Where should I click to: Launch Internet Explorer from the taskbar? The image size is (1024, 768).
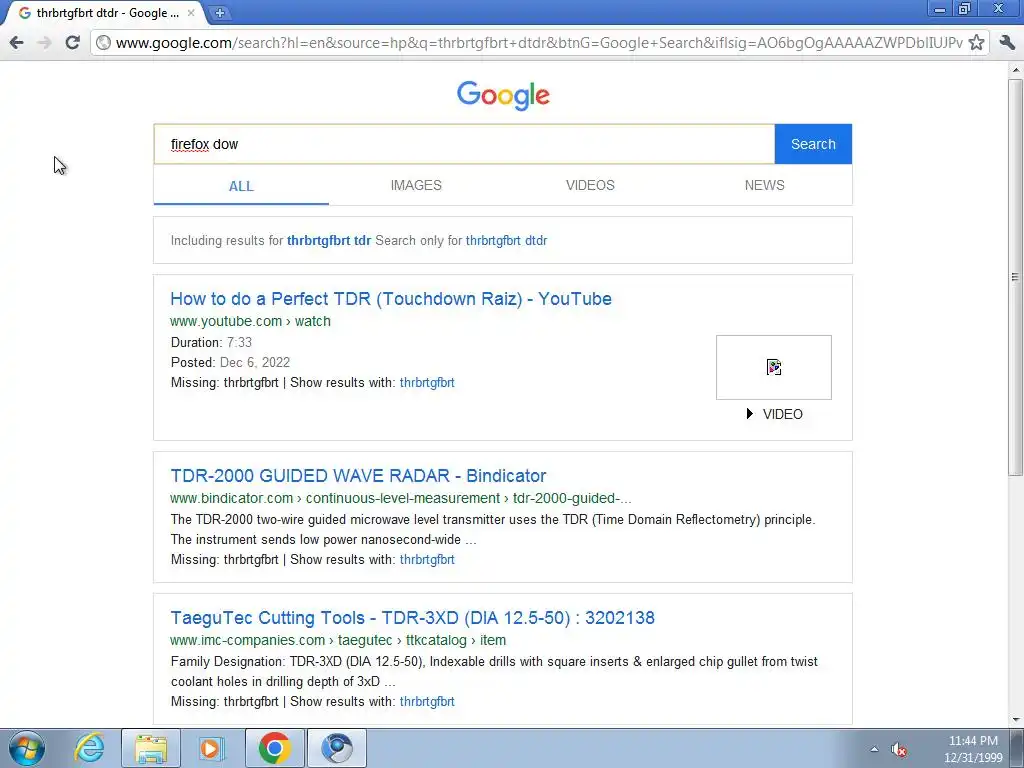(x=89, y=748)
